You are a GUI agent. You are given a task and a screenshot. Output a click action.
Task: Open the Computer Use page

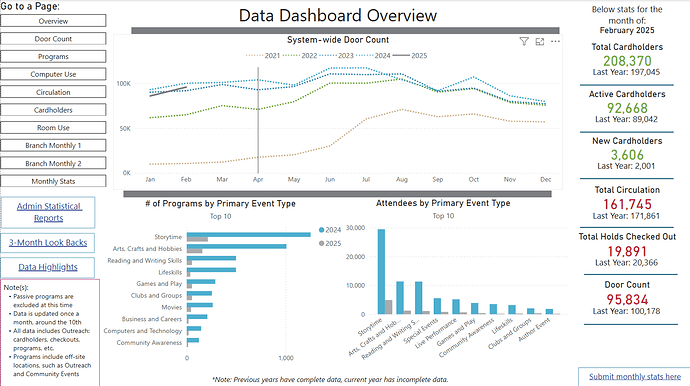point(53,74)
